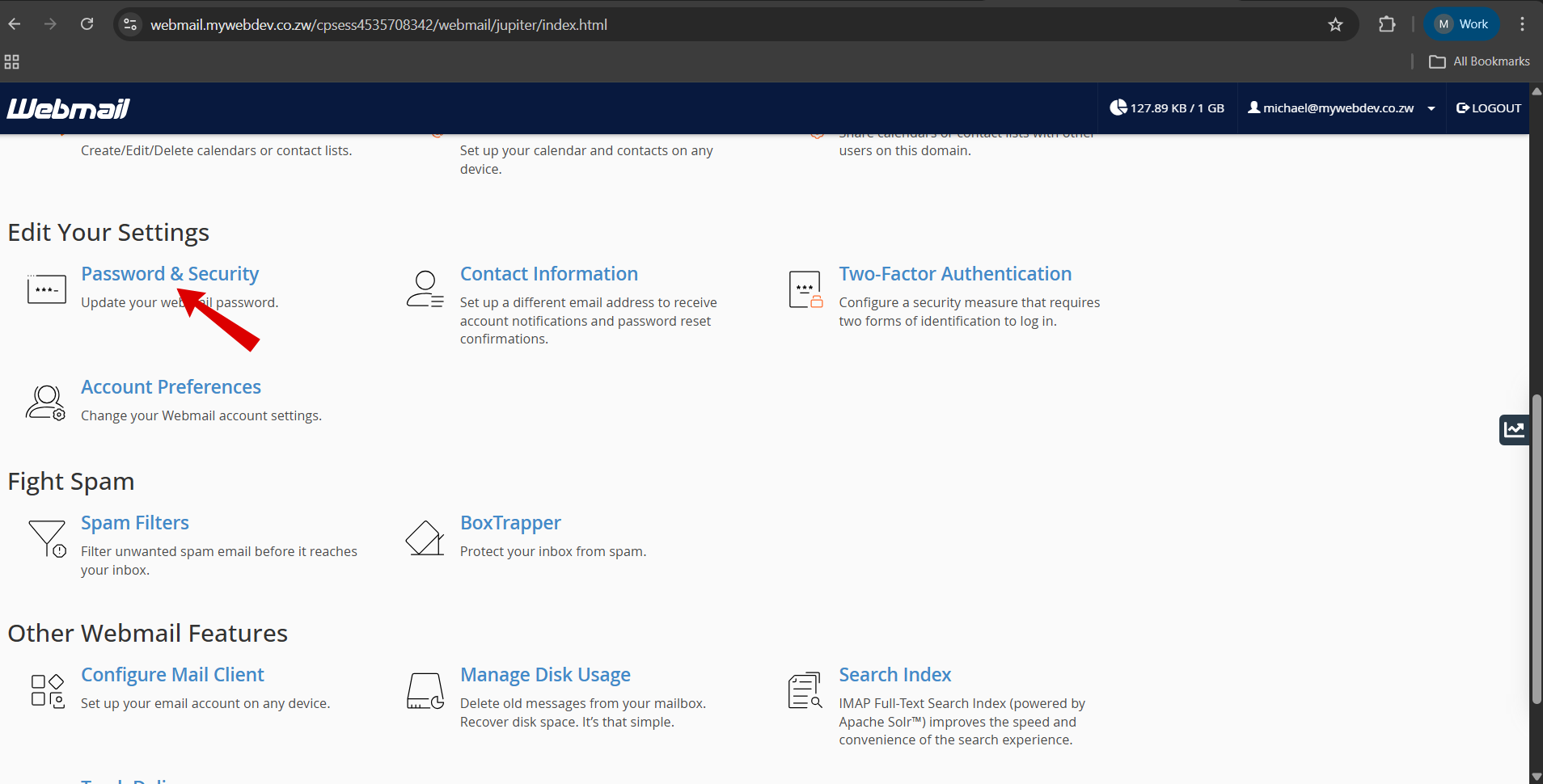Open the Two-Factor Authentication link
Image resolution: width=1543 pixels, height=784 pixels.
(x=954, y=274)
